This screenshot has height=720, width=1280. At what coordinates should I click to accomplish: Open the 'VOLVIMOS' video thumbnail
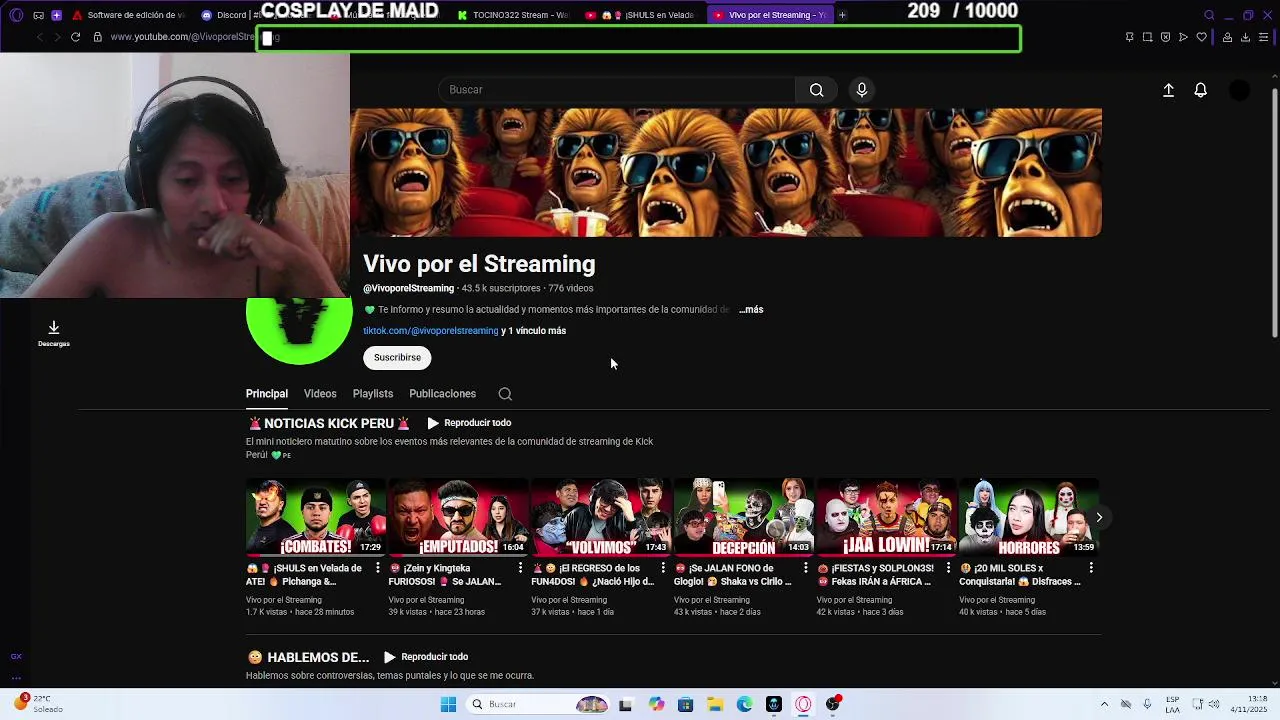click(x=600, y=517)
